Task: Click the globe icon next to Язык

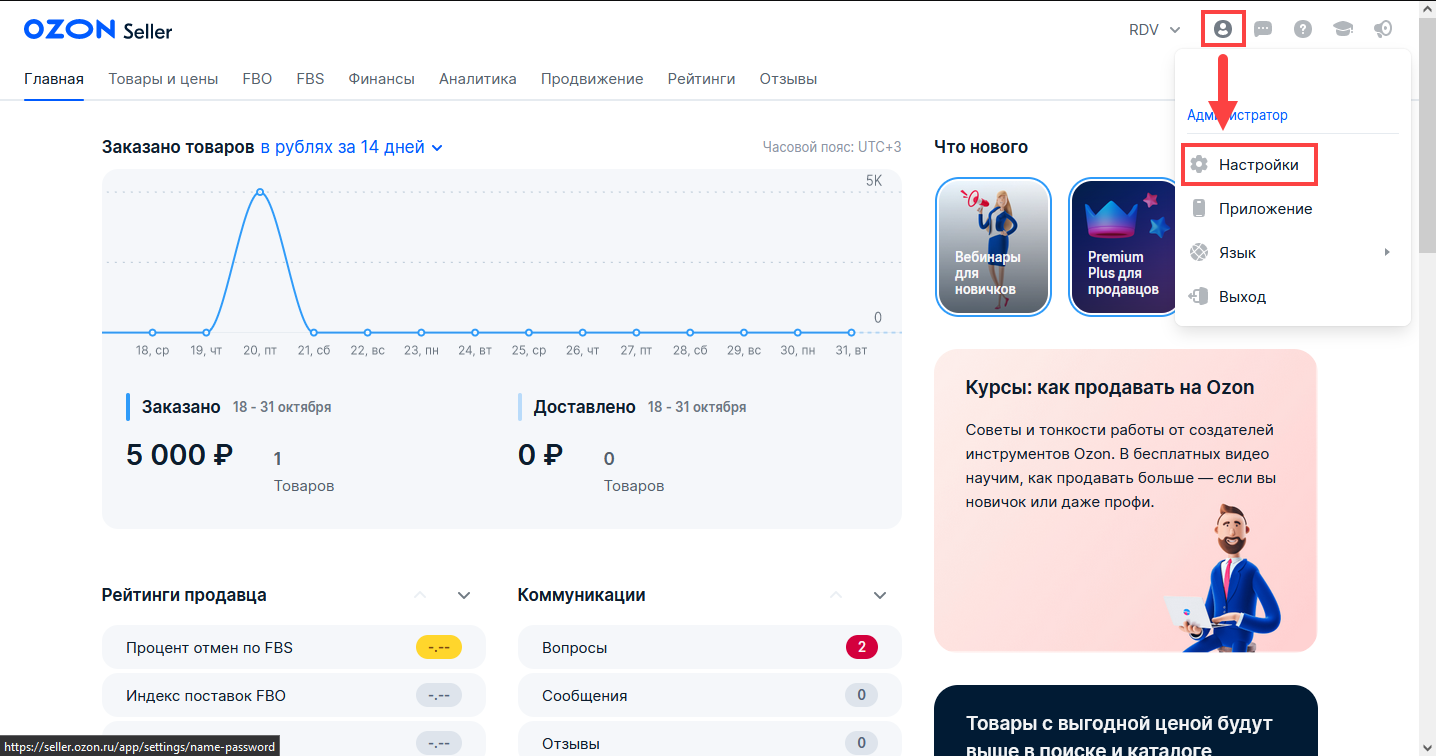Action: [x=1199, y=253]
